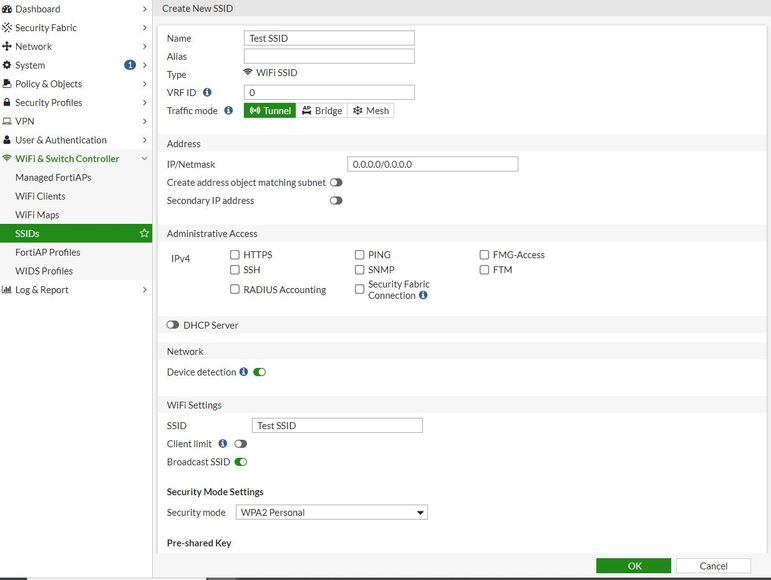Enable the Client limit toggle
The height and width of the screenshot is (580, 771).
240,444
